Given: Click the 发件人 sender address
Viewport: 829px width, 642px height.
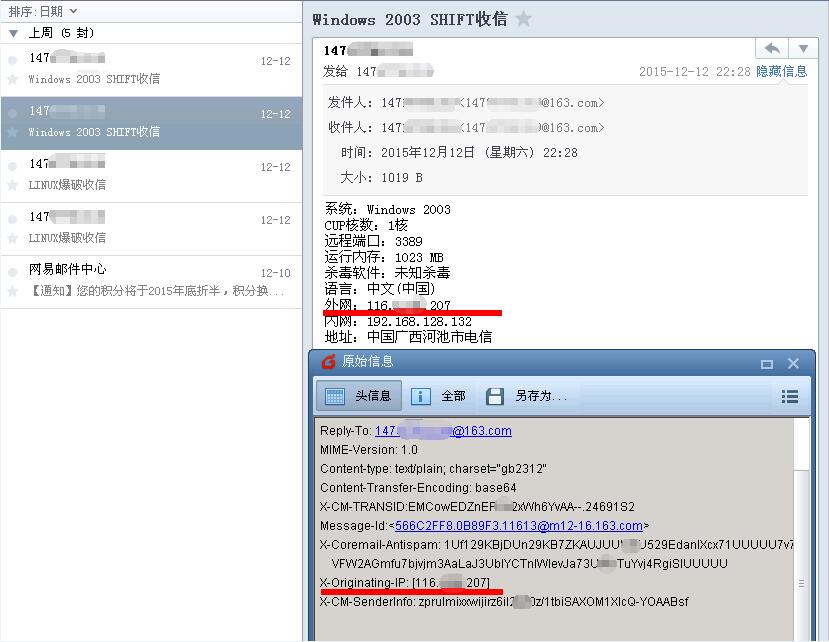Looking at the screenshot, I should [x=493, y=103].
